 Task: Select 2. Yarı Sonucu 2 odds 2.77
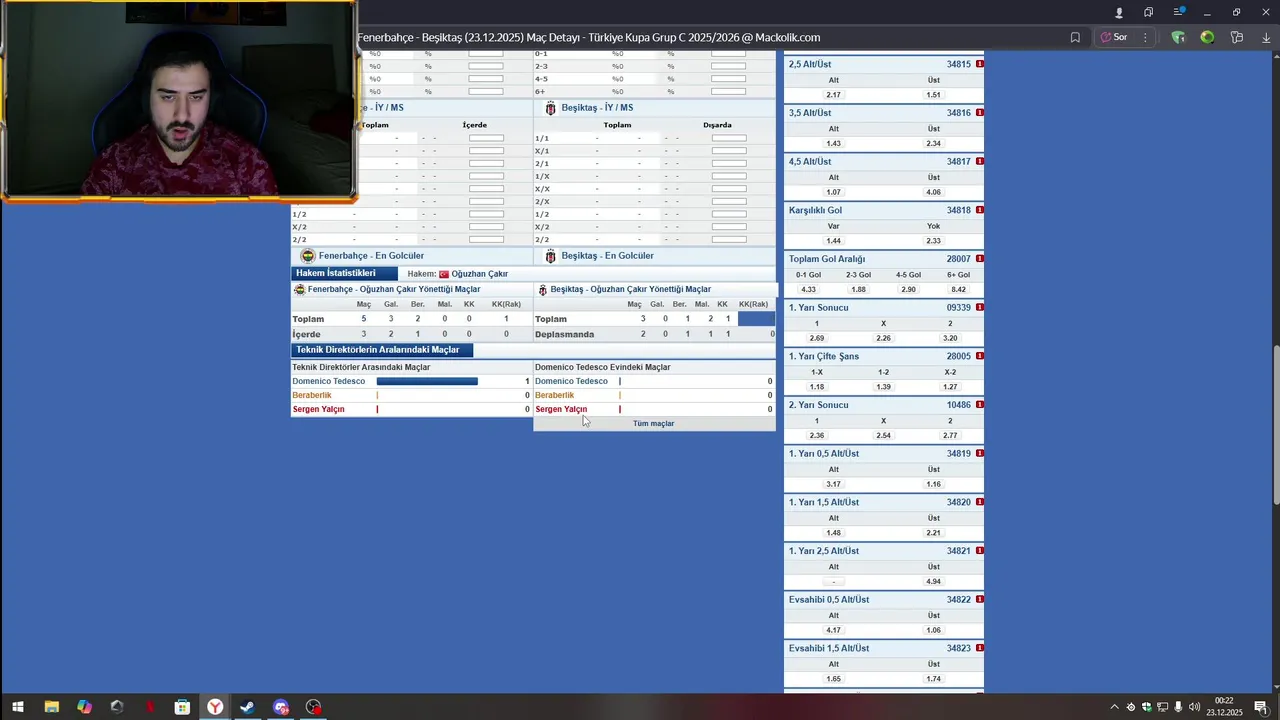(950, 436)
